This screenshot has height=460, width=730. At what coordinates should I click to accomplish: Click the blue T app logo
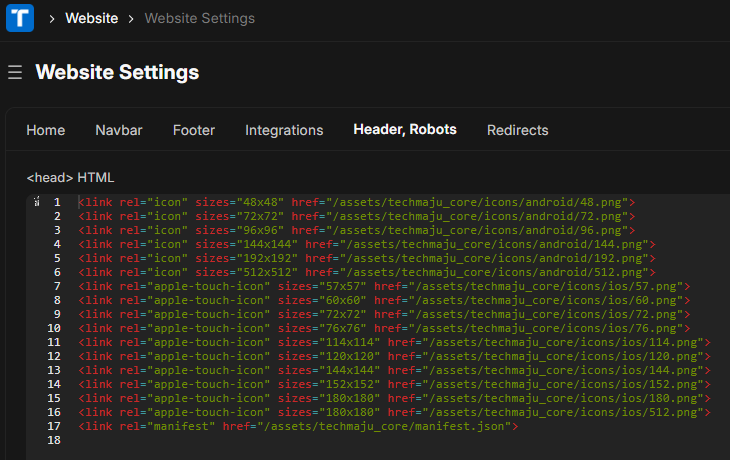pyautogui.click(x=20, y=18)
